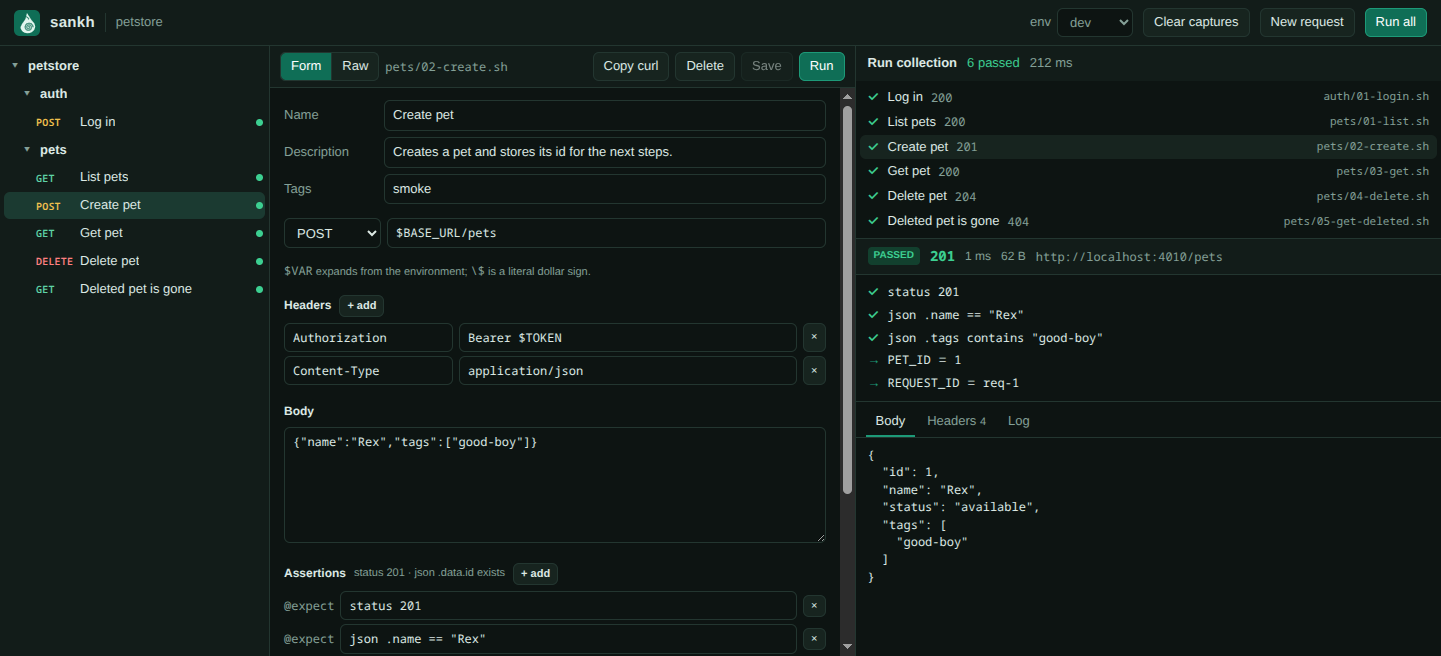
Task: Click the json .tags contains "good-boy" check
Action: tap(985, 338)
